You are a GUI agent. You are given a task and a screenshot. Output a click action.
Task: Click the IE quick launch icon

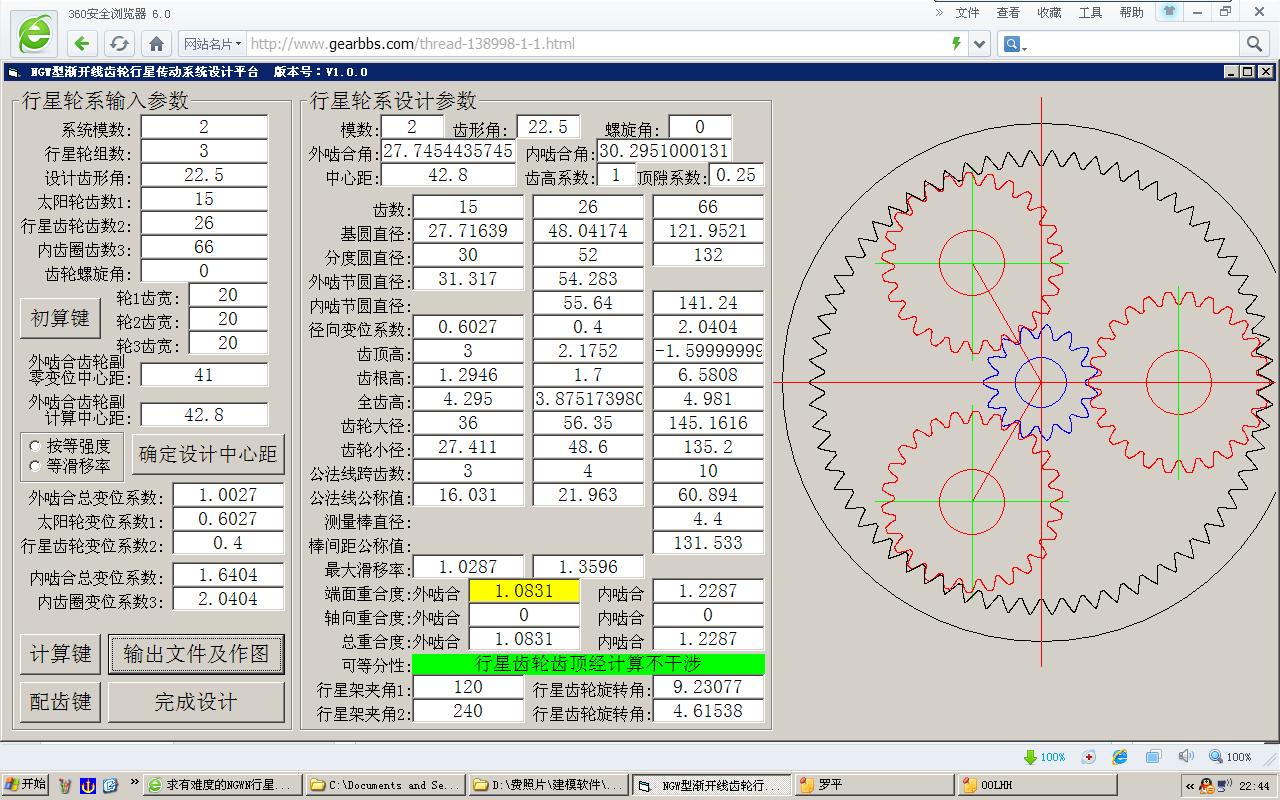(110, 785)
